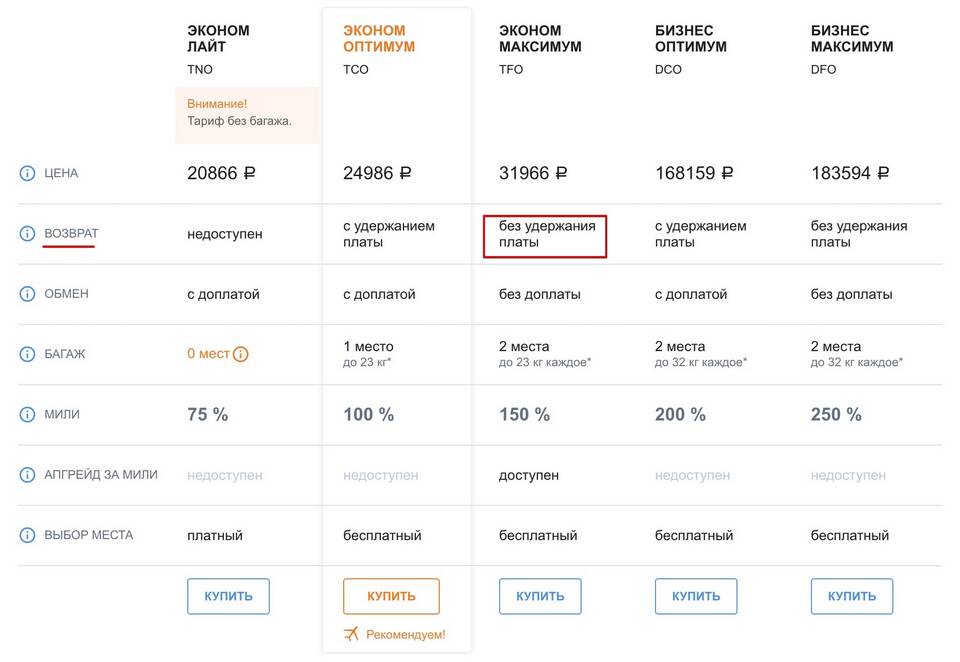Purchase the Бизнес Максимум tariff
960x662 pixels.
[x=852, y=596]
